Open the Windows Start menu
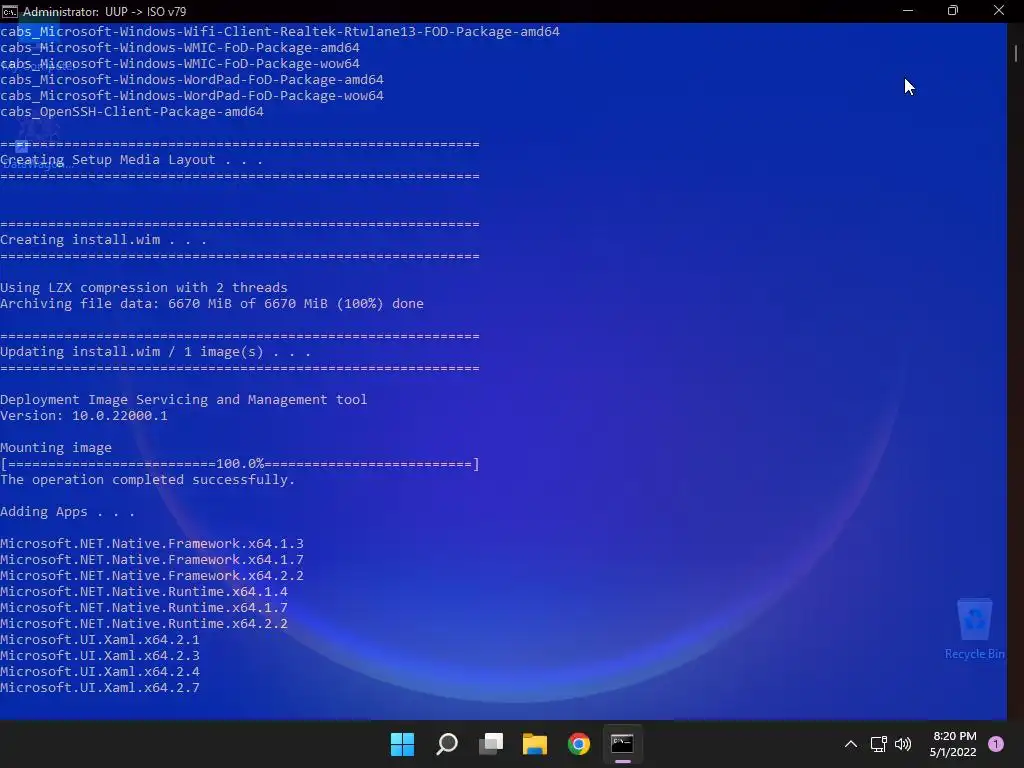 coord(402,744)
